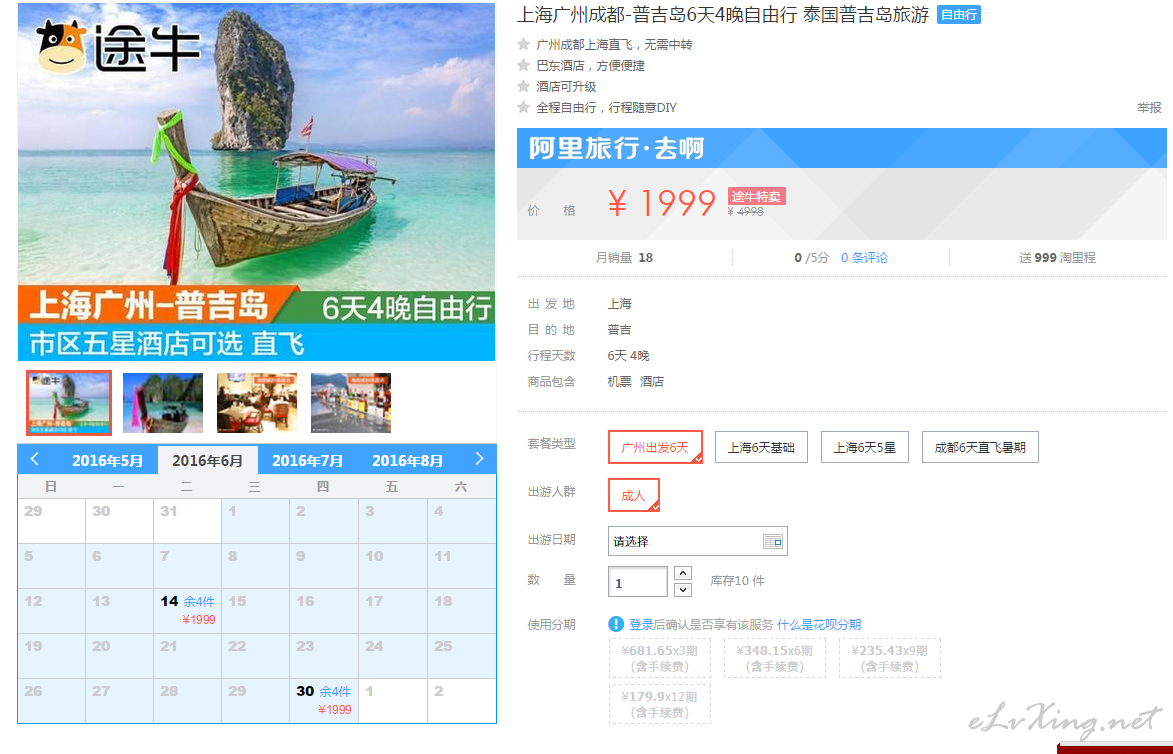Click the blue info icon near 登录

tap(616, 624)
